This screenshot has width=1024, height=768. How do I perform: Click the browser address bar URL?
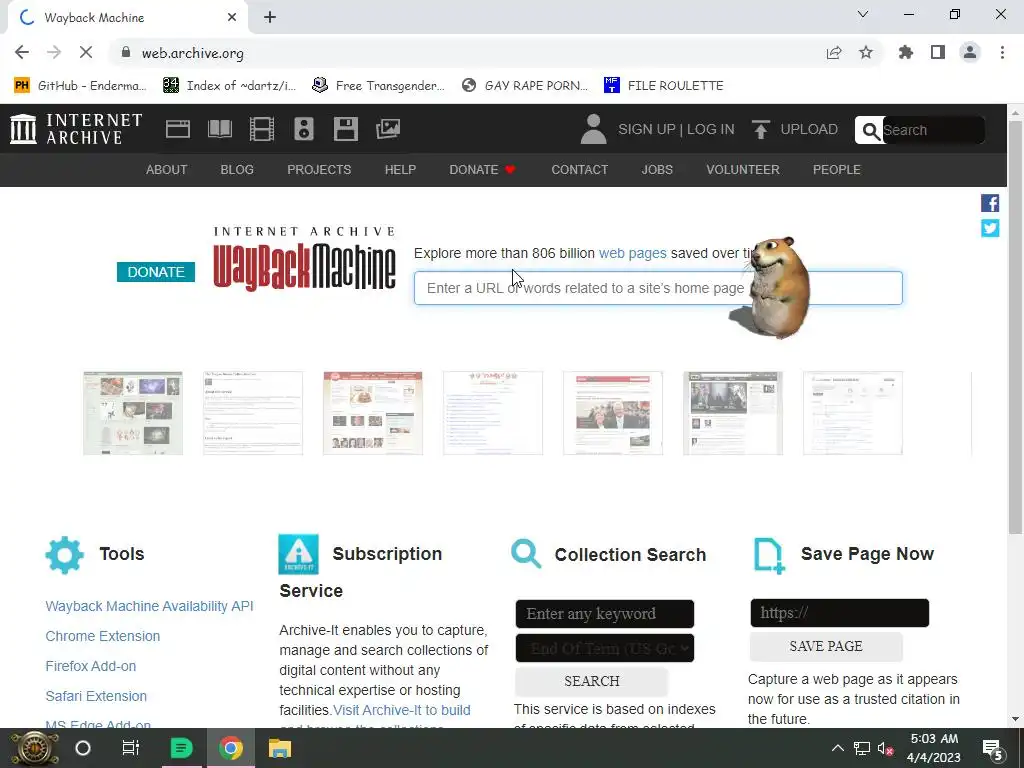click(193, 53)
